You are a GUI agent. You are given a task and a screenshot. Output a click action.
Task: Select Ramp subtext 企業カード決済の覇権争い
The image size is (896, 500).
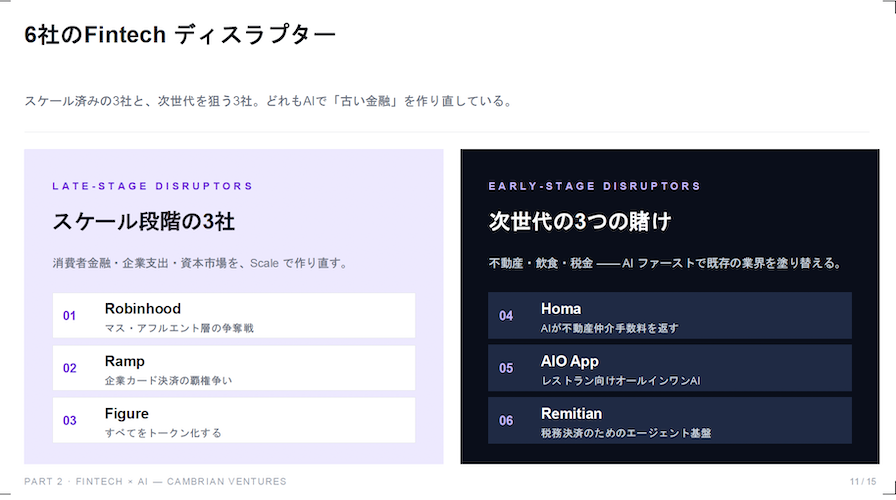point(168,381)
